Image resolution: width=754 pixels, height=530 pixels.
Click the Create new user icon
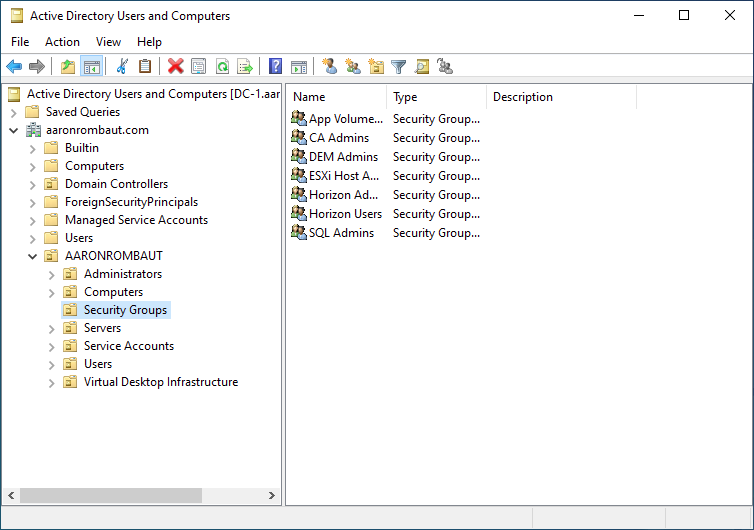(329, 67)
